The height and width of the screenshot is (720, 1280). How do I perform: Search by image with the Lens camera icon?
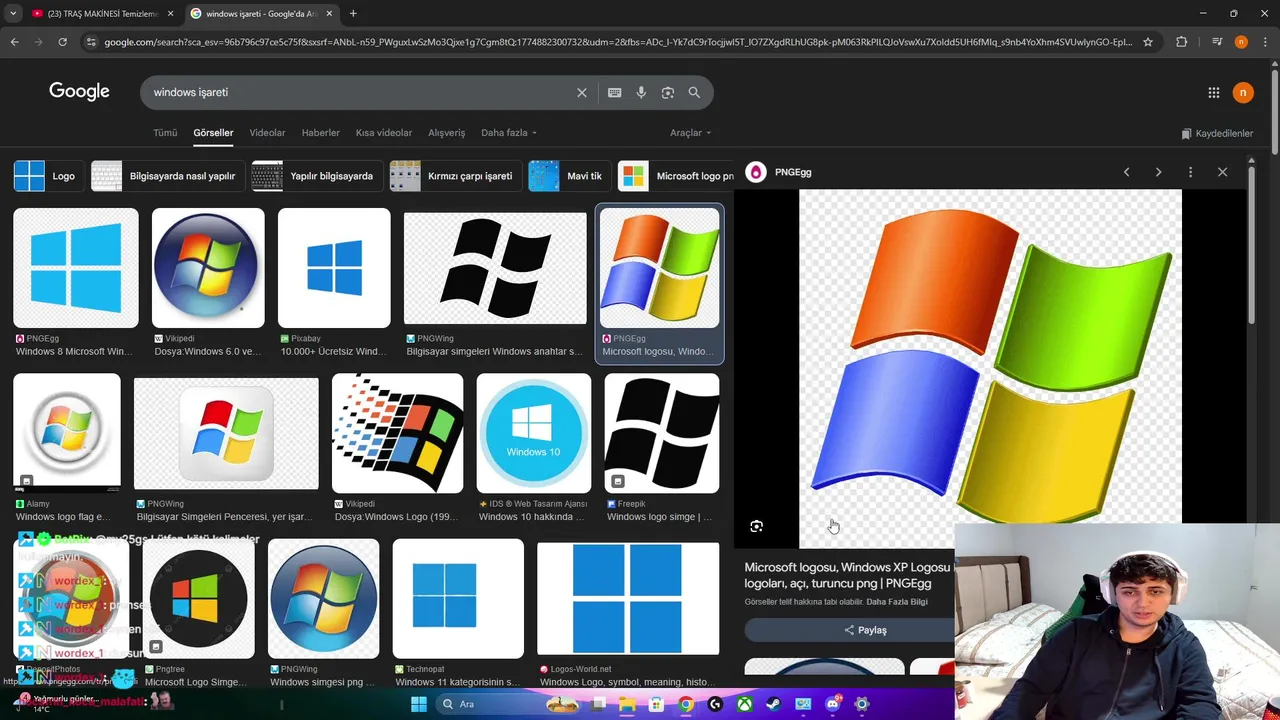[x=668, y=92]
